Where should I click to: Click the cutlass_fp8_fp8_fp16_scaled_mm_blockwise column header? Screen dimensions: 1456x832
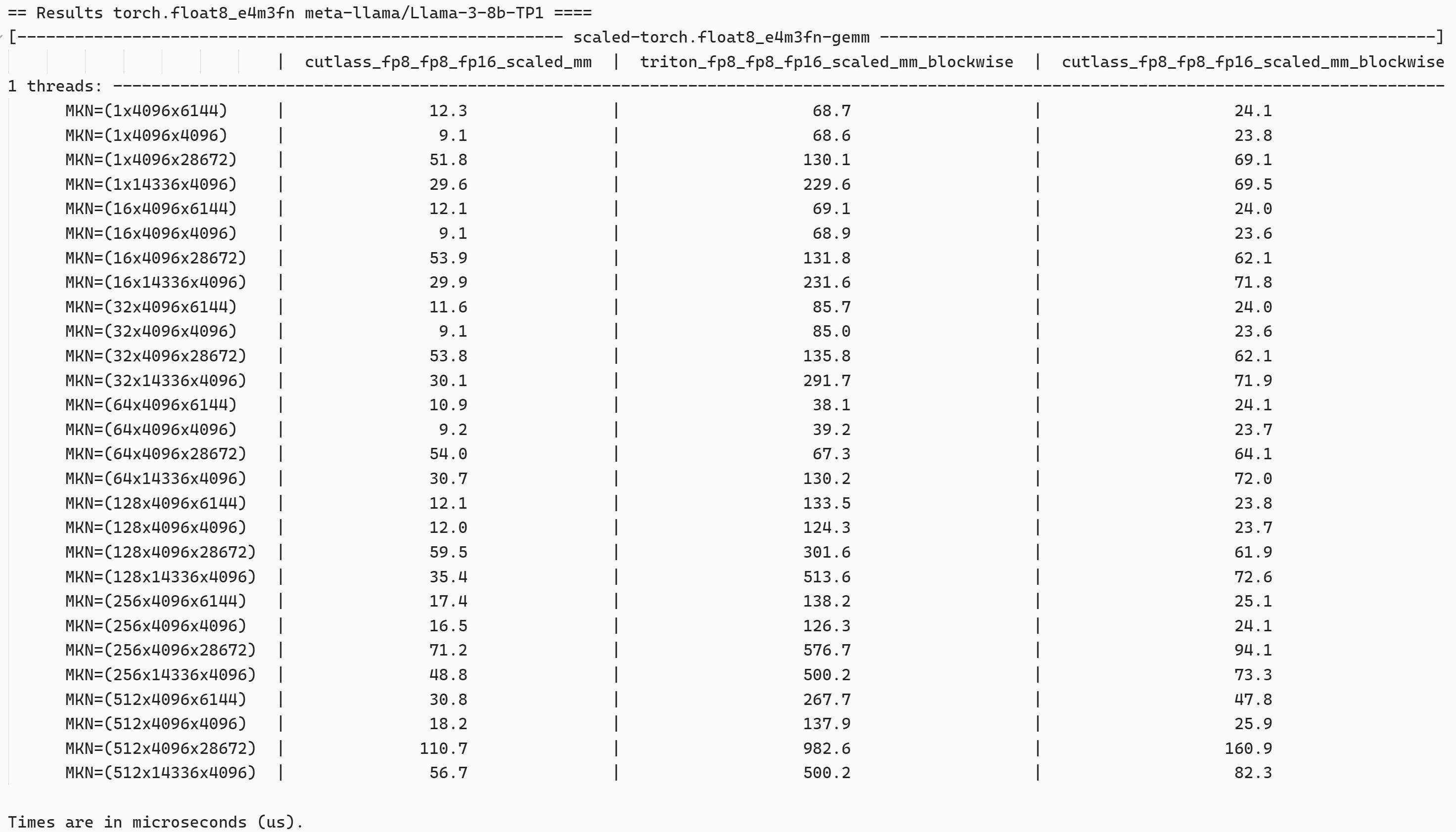point(1253,62)
